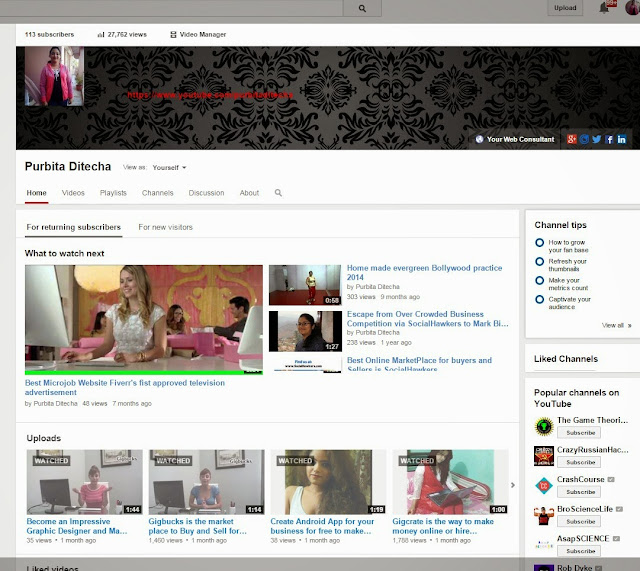The height and width of the screenshot is (571, 640).
Task: Open 'Your Web Consultant' banner link
Action: pos(515,139)
